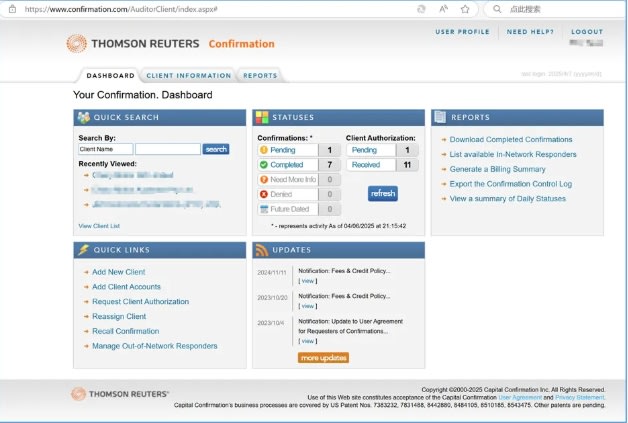Screen dimensions: 628x423
Task: View the 2023/10/20 Fees notification
Action: pyautogui.click(x=308, y=306)
